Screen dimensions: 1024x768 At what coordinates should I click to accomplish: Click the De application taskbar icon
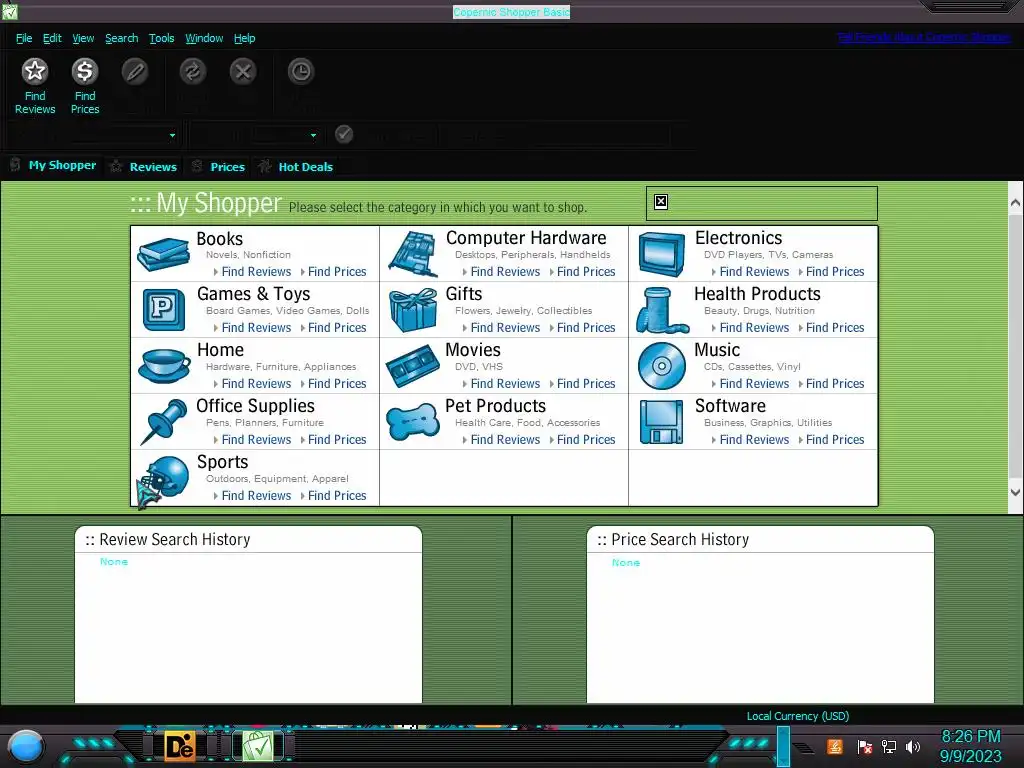(179, 746)
